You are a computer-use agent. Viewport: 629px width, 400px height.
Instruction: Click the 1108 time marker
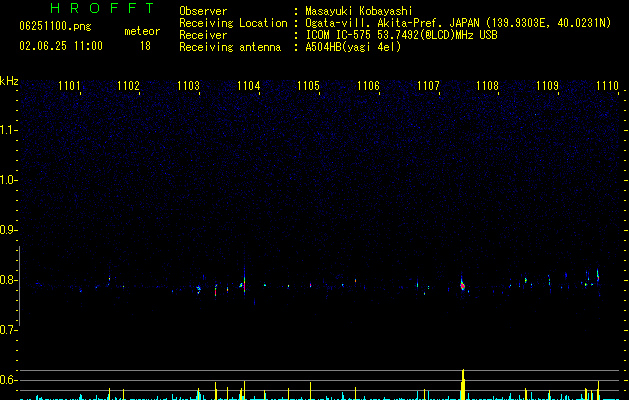pyautogui.click(x=487, y=86)
